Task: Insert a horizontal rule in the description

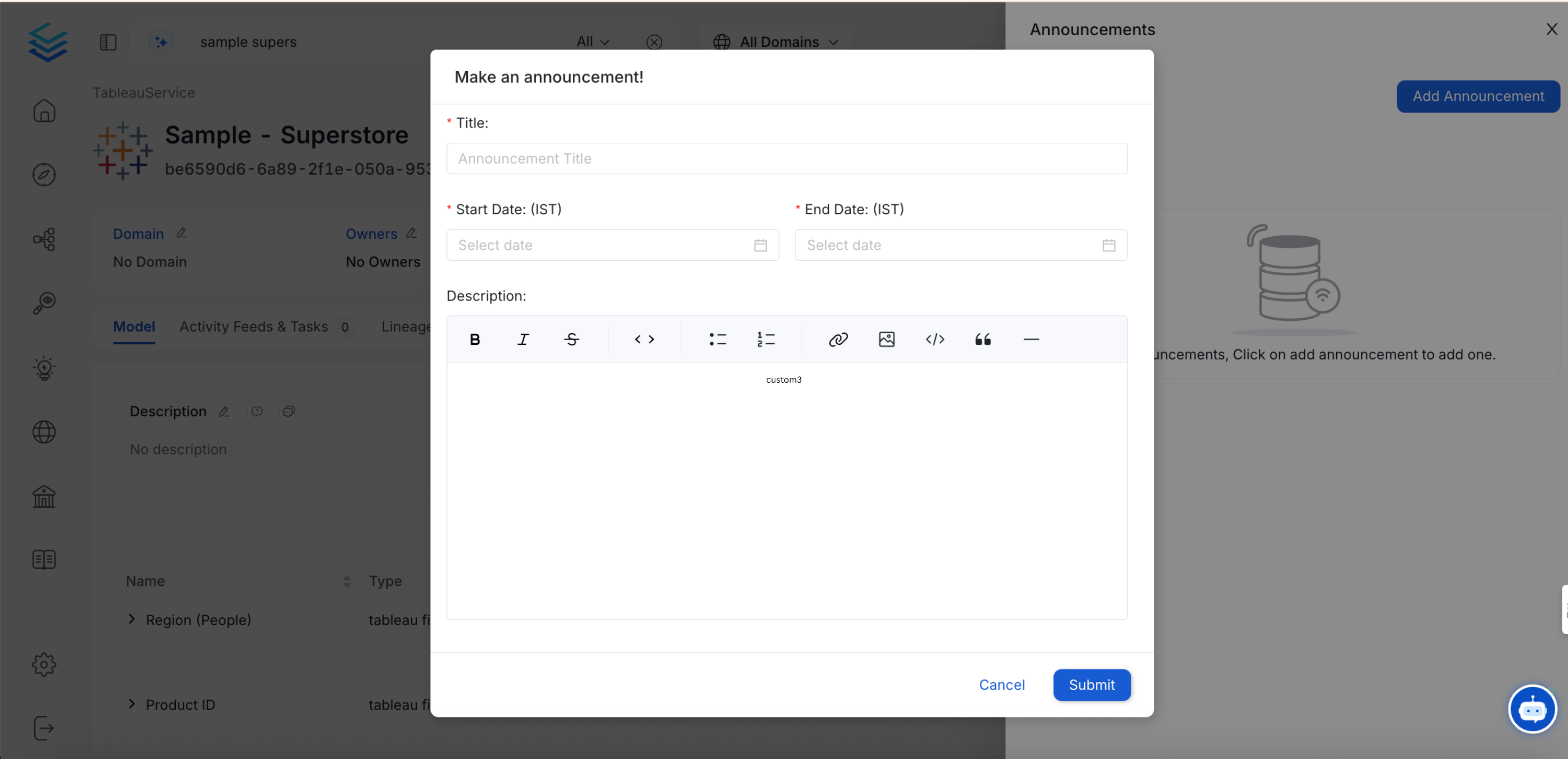Action: [x=1031, y=340]
